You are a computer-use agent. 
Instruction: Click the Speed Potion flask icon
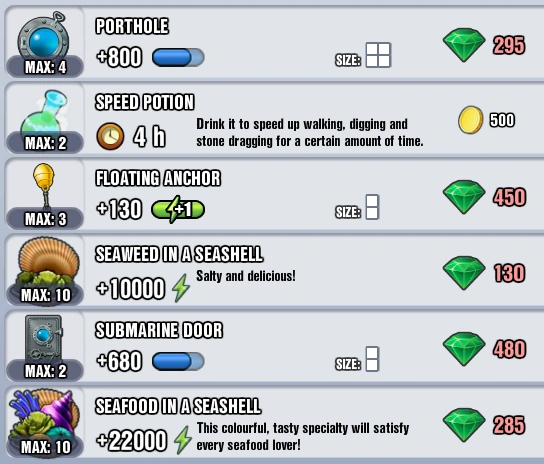[x=44, y=113]
